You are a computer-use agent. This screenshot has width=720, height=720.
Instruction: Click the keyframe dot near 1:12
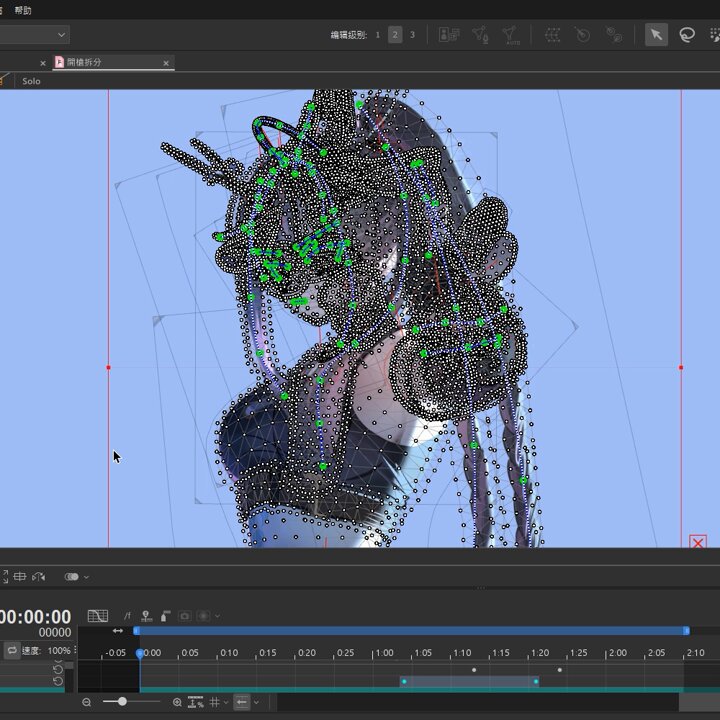coord(474,670)
